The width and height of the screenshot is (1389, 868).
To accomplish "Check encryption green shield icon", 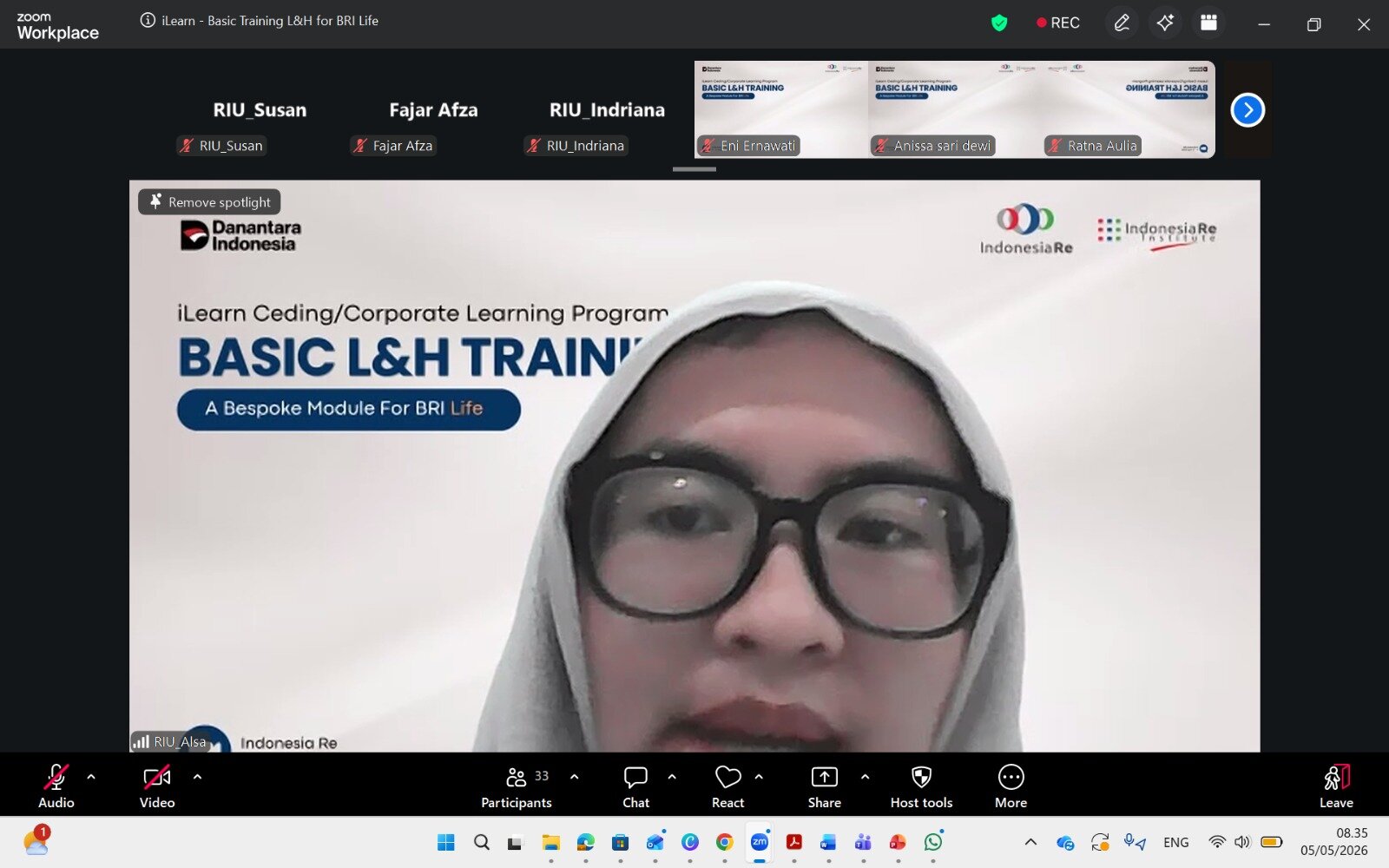I will pyautogui.click(x=999, y=23).
